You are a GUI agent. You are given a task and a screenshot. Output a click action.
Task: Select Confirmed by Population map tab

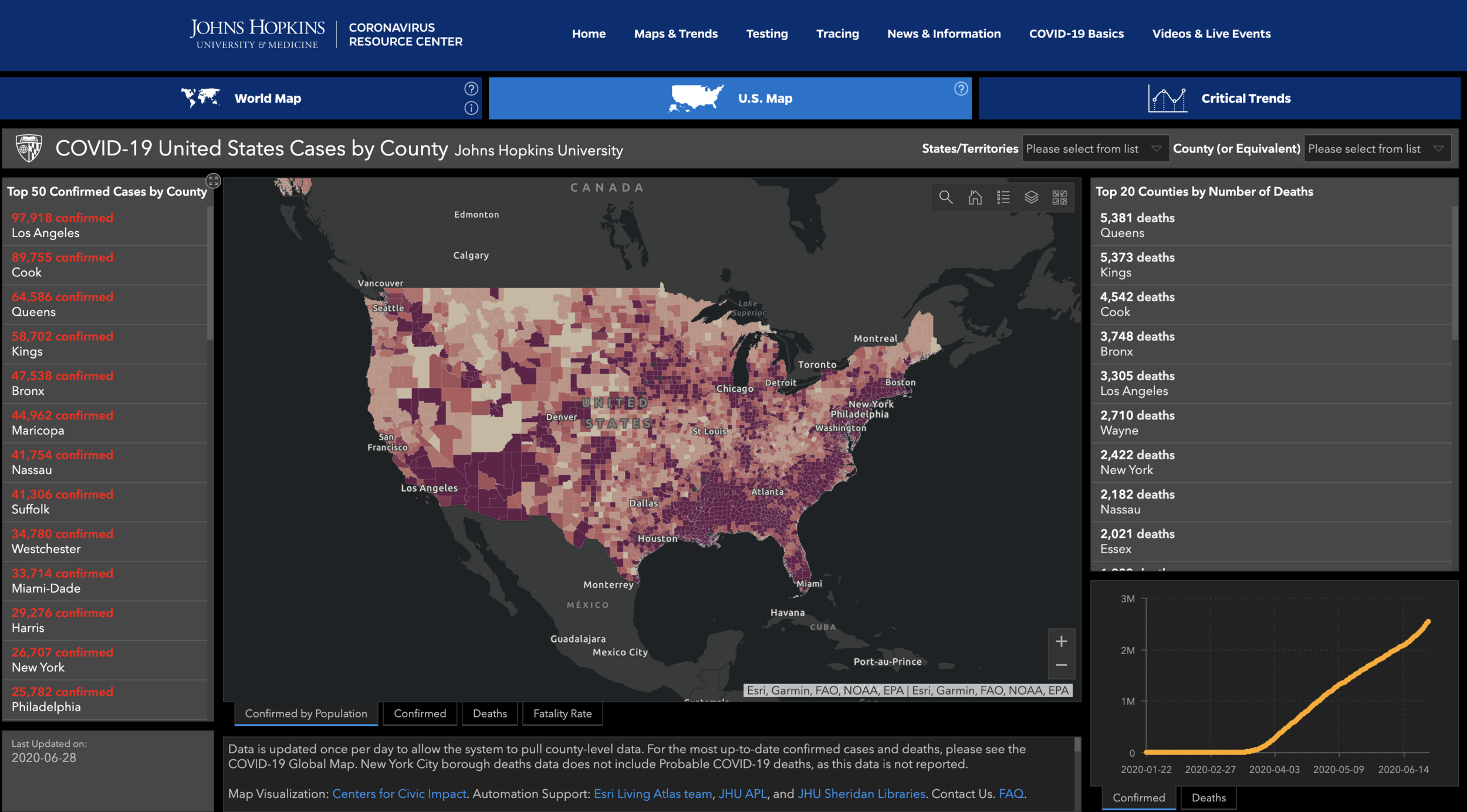click(x=306, y=713)
